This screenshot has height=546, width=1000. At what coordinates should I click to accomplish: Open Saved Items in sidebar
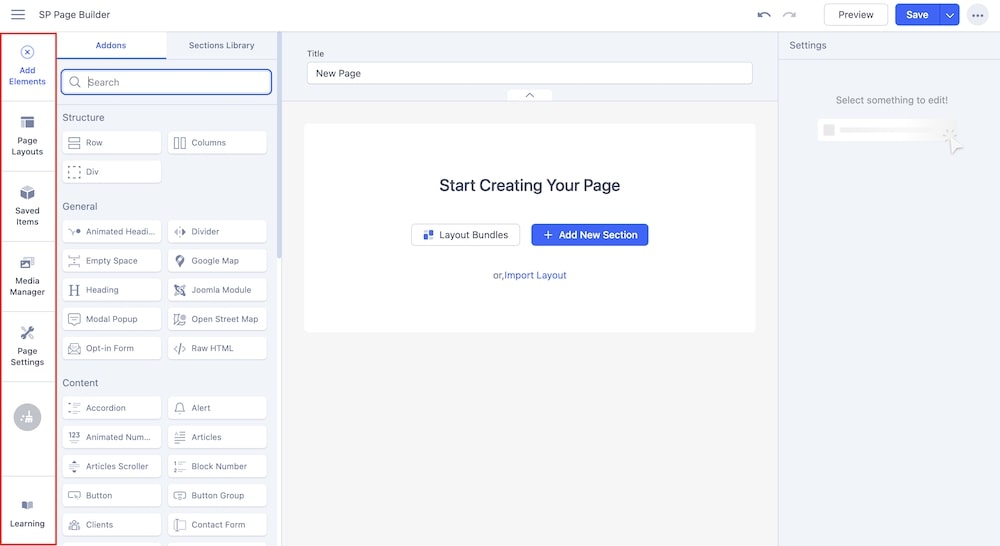click(27, 204)
